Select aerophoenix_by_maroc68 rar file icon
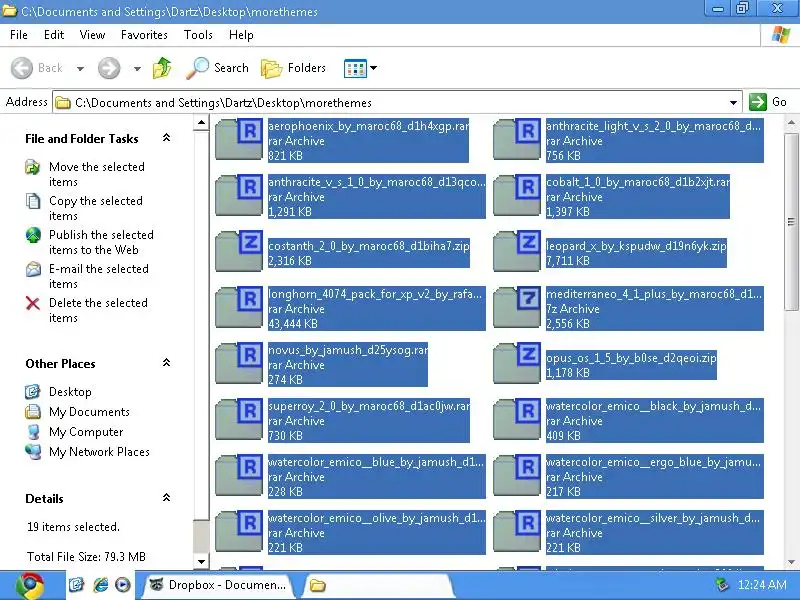 point(239,139)
